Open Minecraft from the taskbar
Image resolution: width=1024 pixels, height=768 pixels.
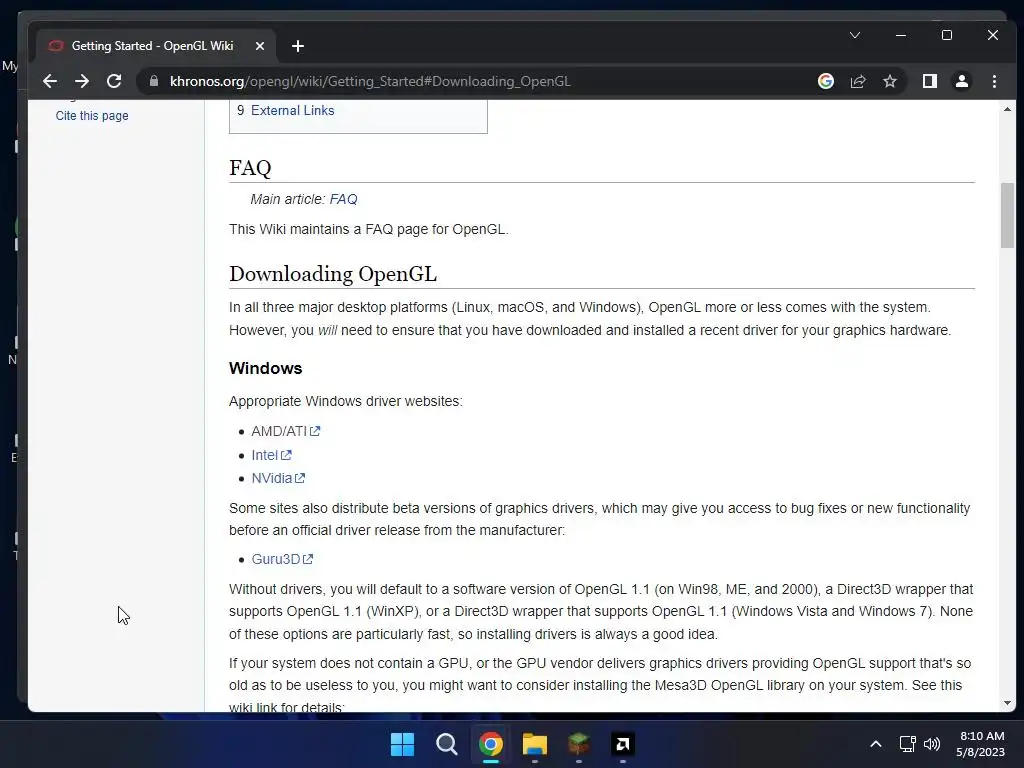click(x=579, y=744)
